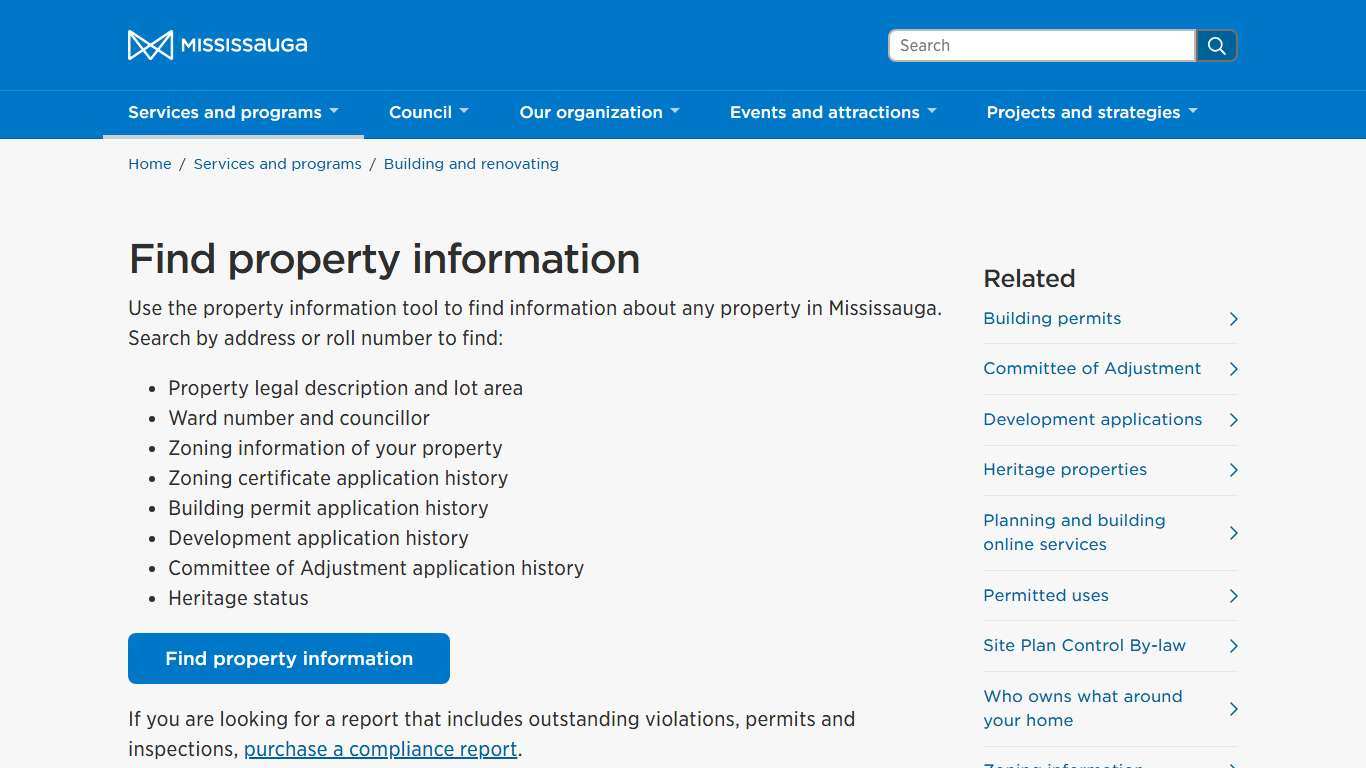The image size is (1366, 768).
Task: Click the chevron beside Building permits
Action: pyautogui.click(x=1233, y=318)
